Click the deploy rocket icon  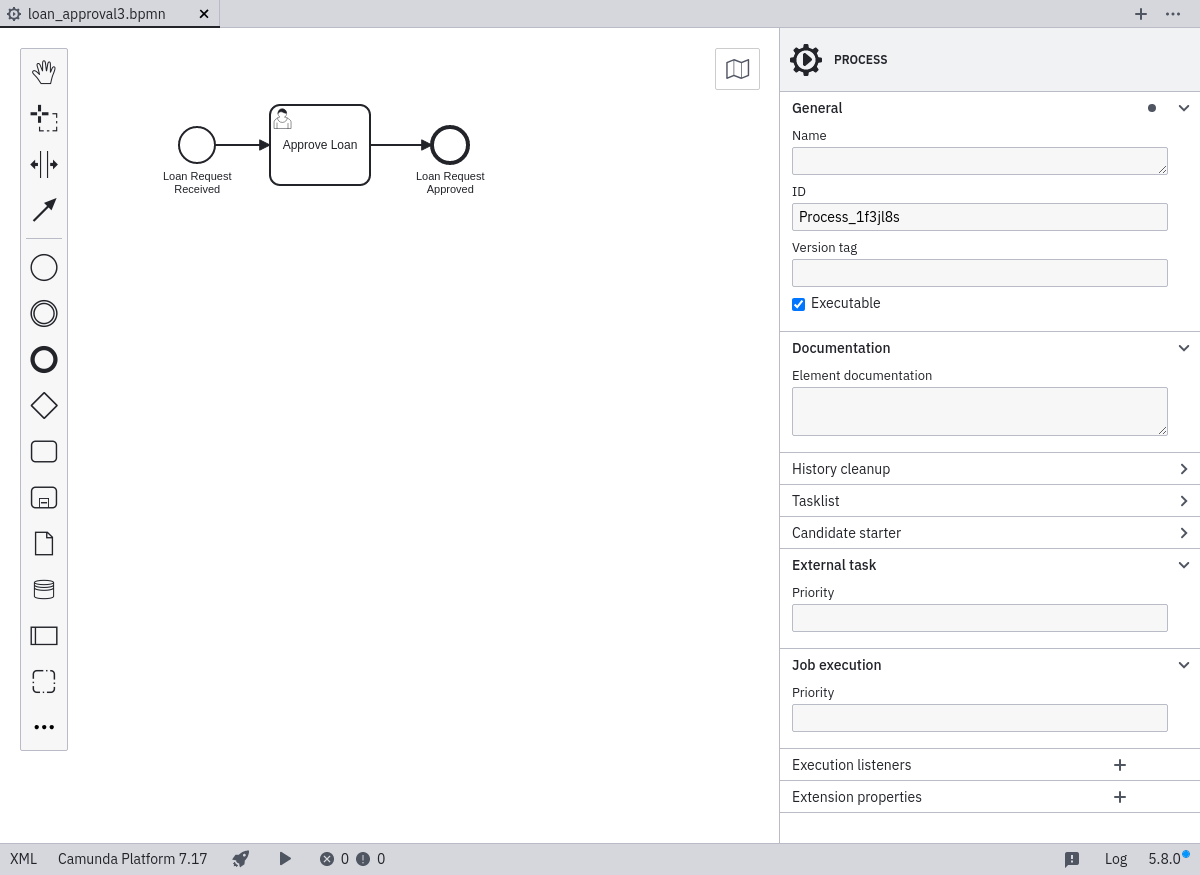click(241, 859)
